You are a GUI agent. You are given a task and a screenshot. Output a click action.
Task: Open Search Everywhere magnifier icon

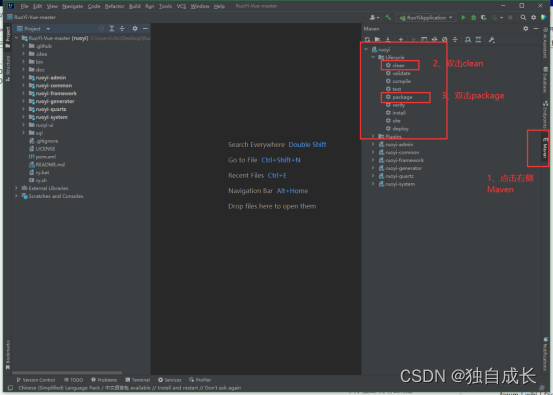[x=523, y=17]
